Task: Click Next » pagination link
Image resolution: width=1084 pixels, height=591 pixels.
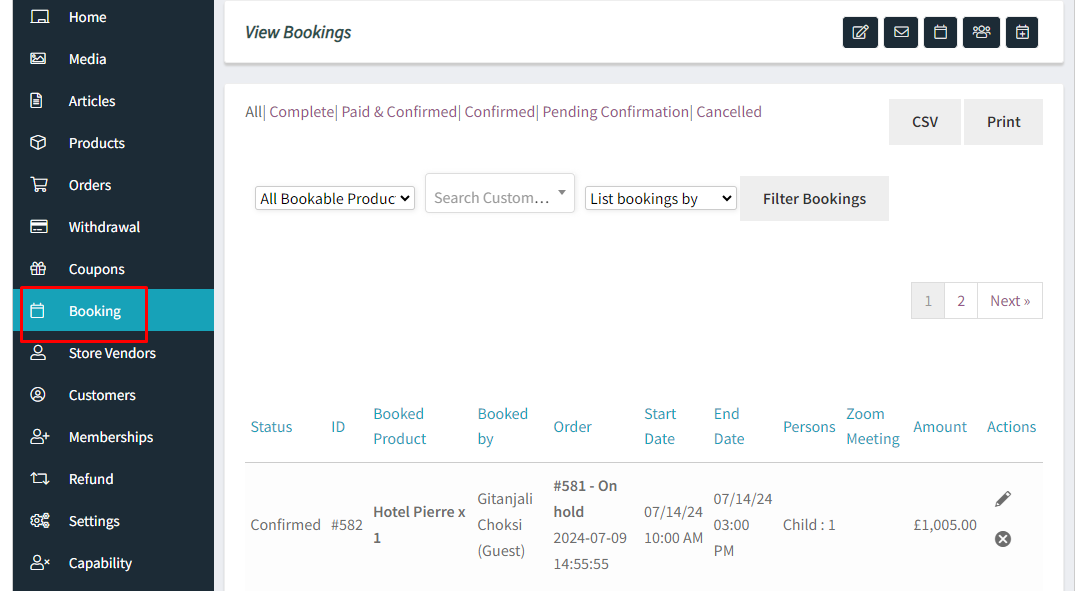Action: (1010, 301)
